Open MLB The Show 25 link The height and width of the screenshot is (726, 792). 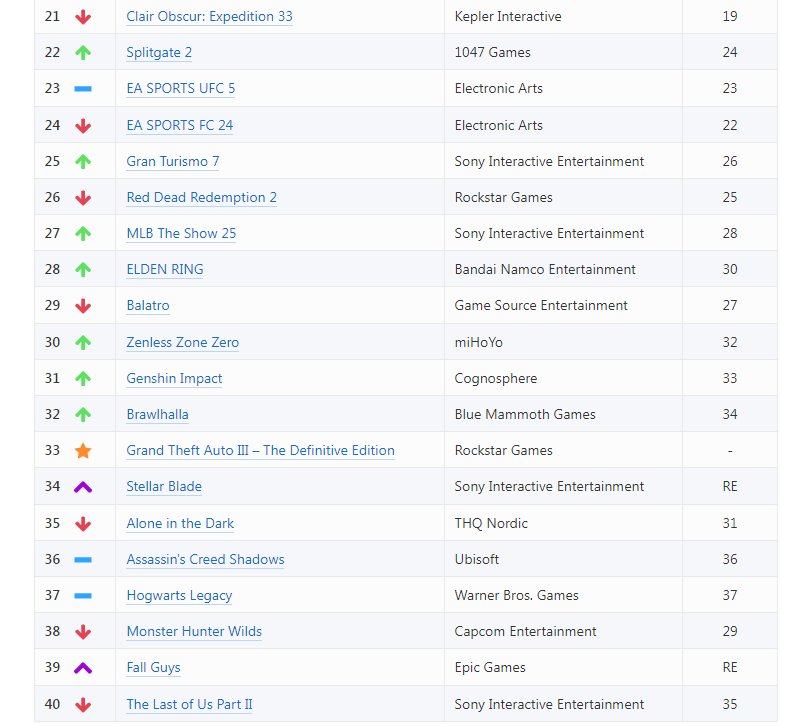pyautogui.click(x=181, y=233)
